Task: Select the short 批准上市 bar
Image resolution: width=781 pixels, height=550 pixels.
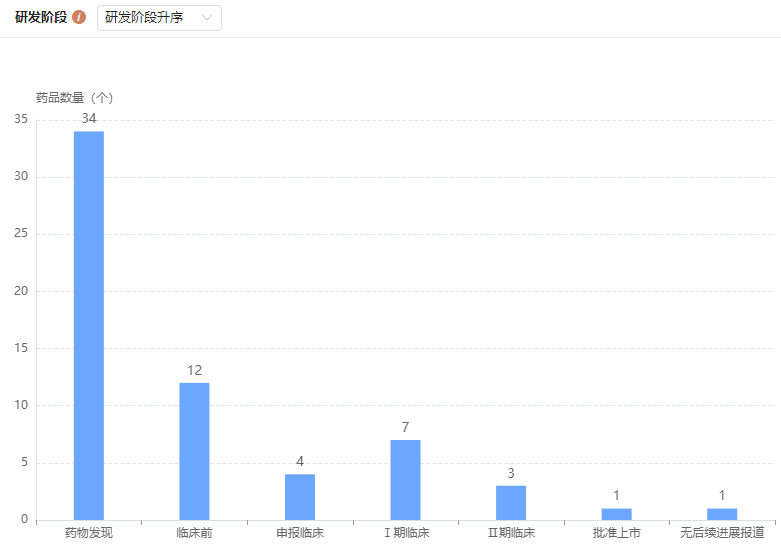Action: [x=616, y=514]
